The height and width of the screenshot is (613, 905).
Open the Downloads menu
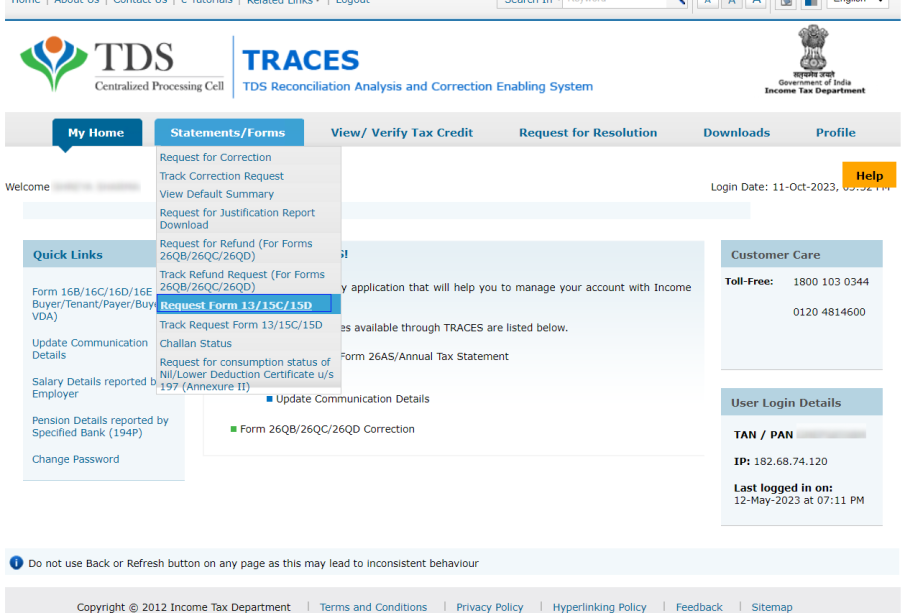[x=736, y=133]
